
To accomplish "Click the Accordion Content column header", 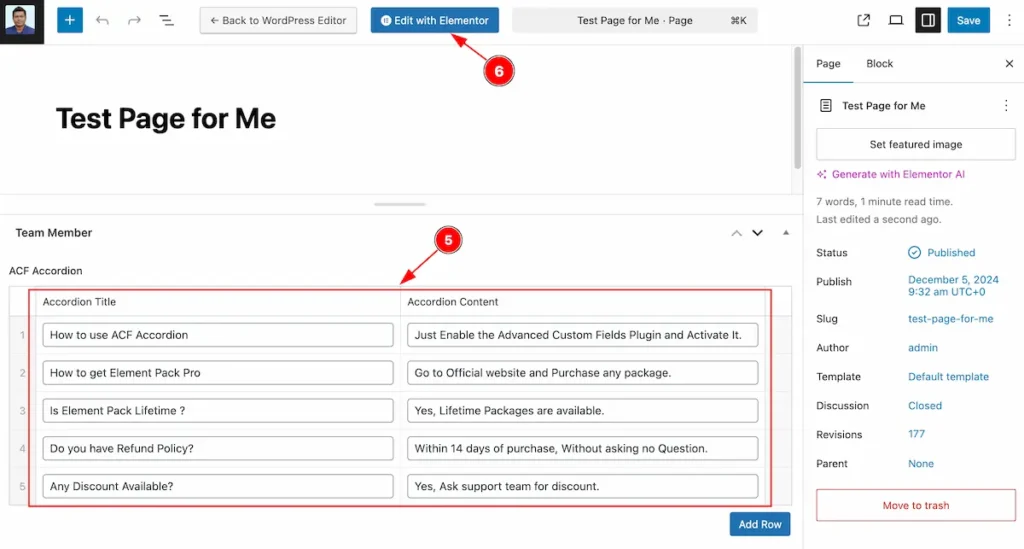I will 453,302.
